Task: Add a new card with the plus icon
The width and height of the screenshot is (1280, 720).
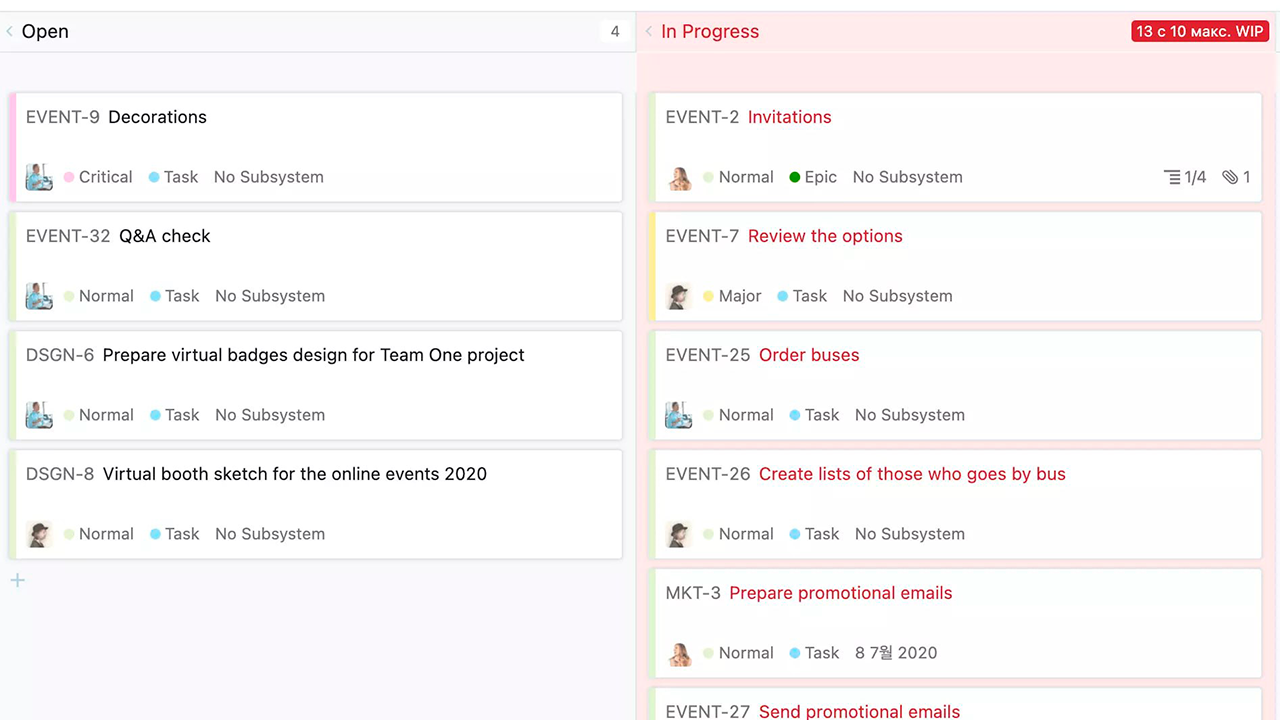Action: point(17,580)
